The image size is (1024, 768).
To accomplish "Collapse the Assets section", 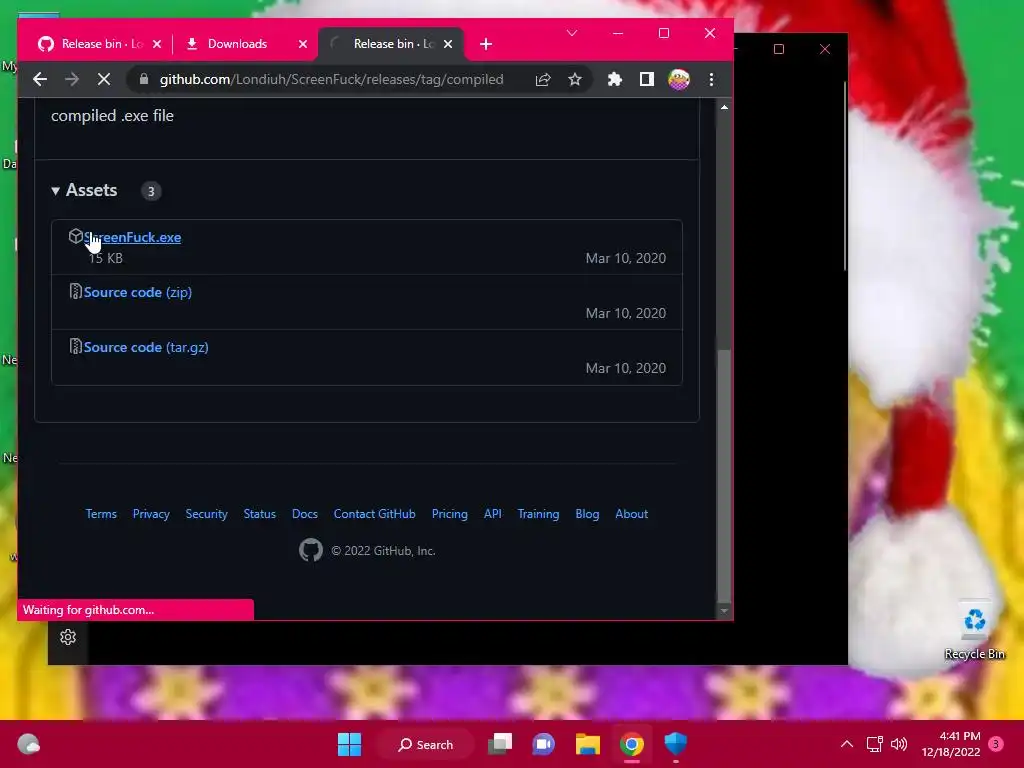I will point(84,190).
